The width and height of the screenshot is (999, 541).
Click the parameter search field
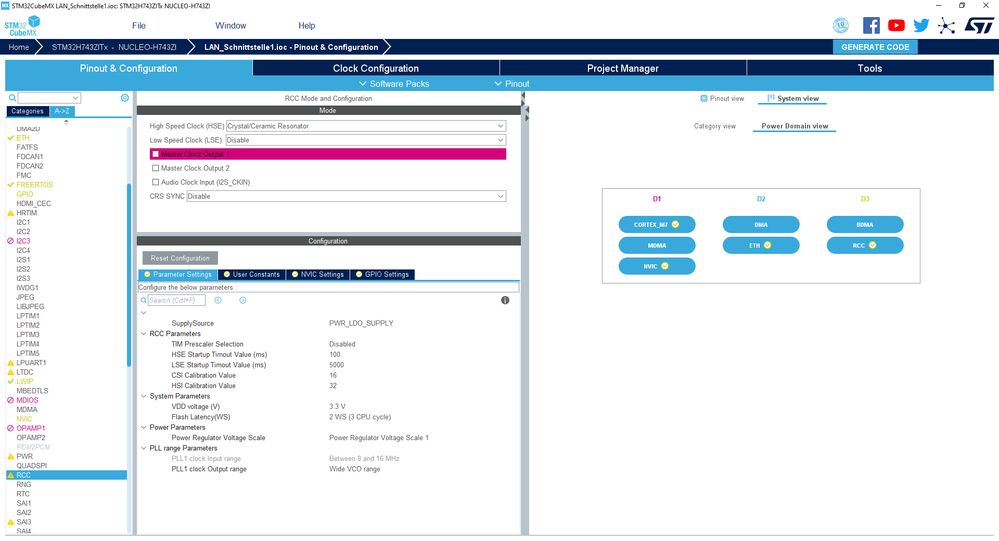(x=176, y=300)
